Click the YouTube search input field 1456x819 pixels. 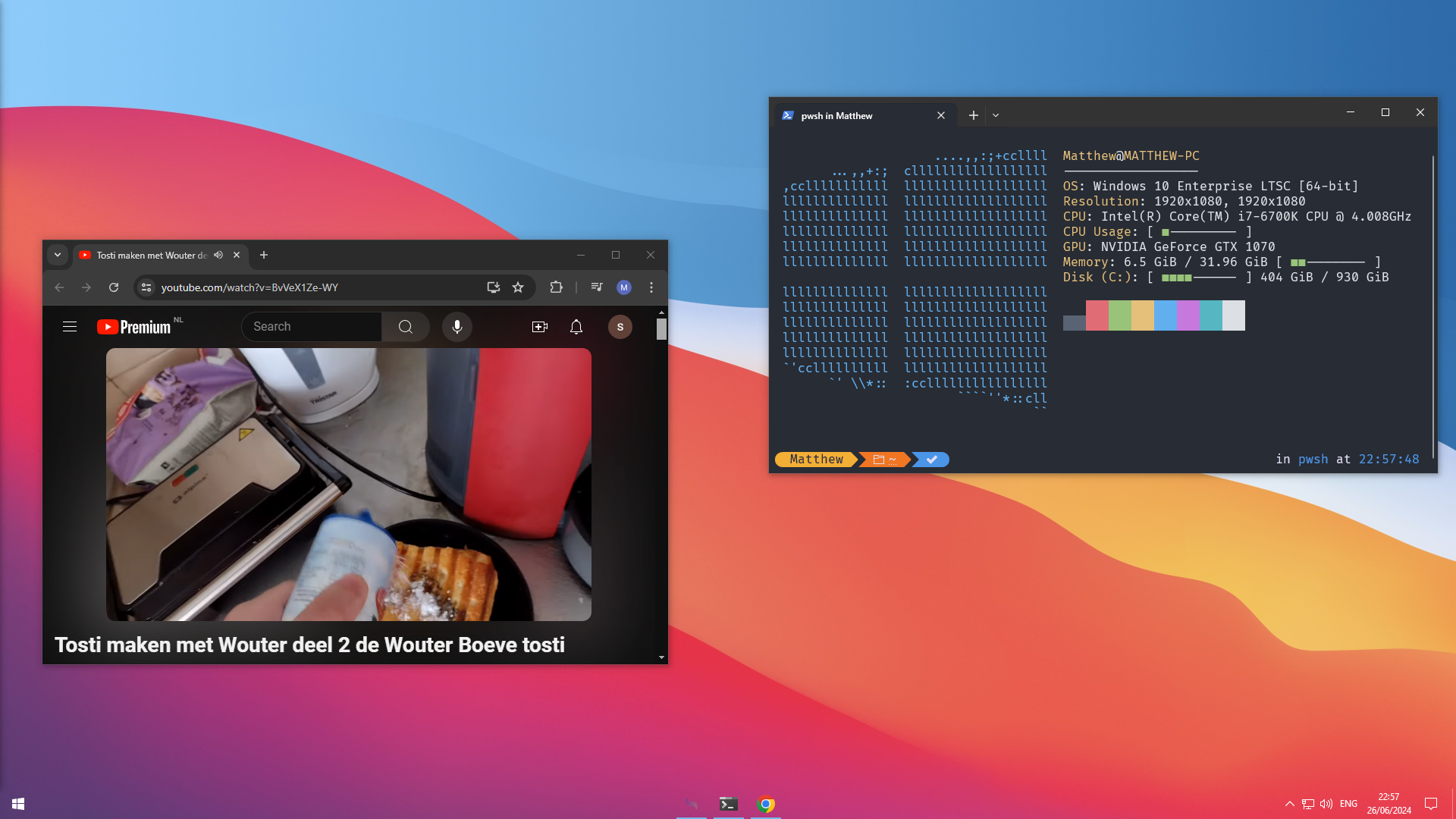click(x=312, y=327)
